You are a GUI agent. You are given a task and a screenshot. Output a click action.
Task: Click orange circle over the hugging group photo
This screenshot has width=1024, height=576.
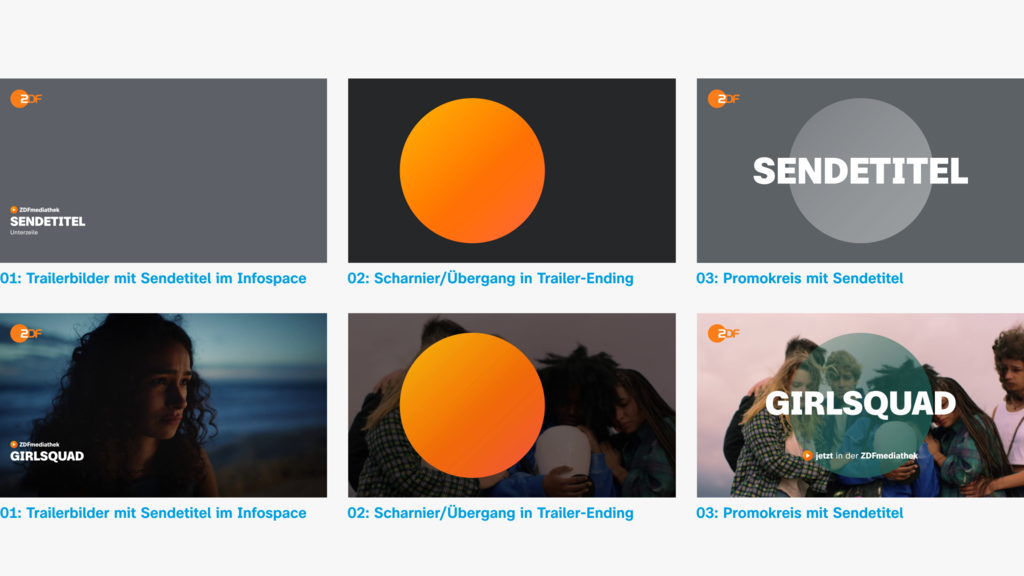click(472, 405)
